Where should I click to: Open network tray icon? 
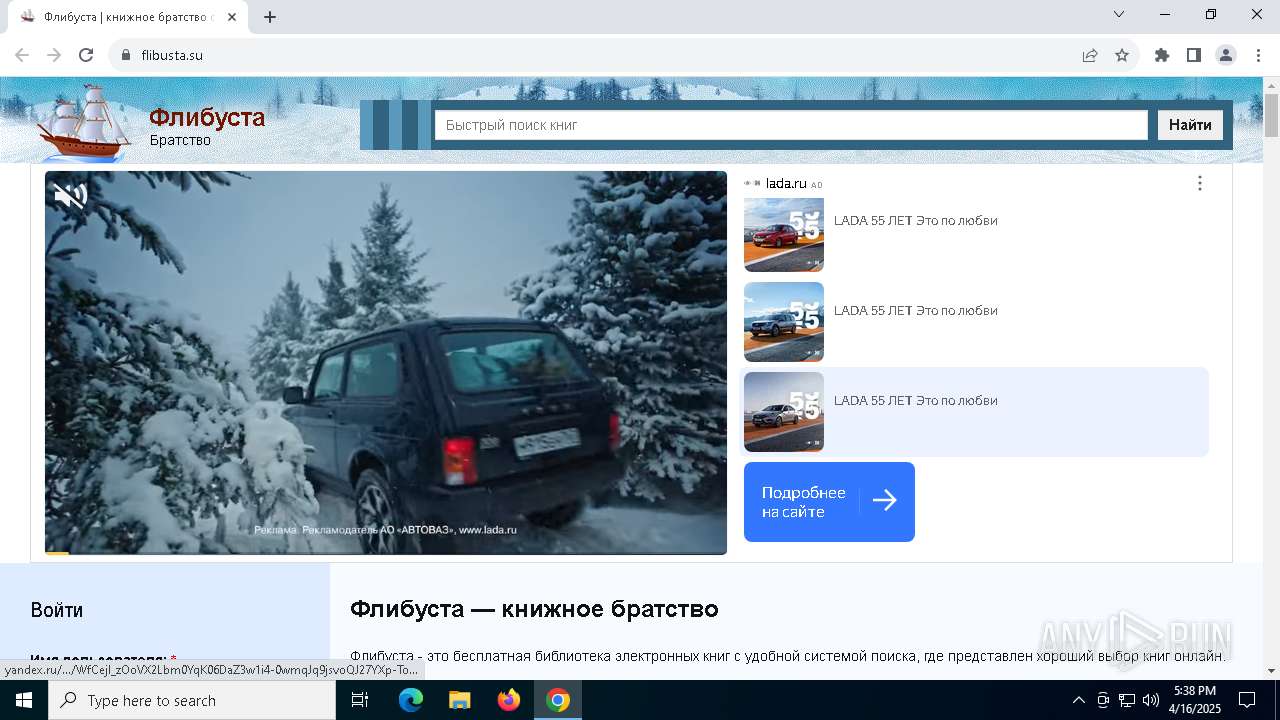1127,700
